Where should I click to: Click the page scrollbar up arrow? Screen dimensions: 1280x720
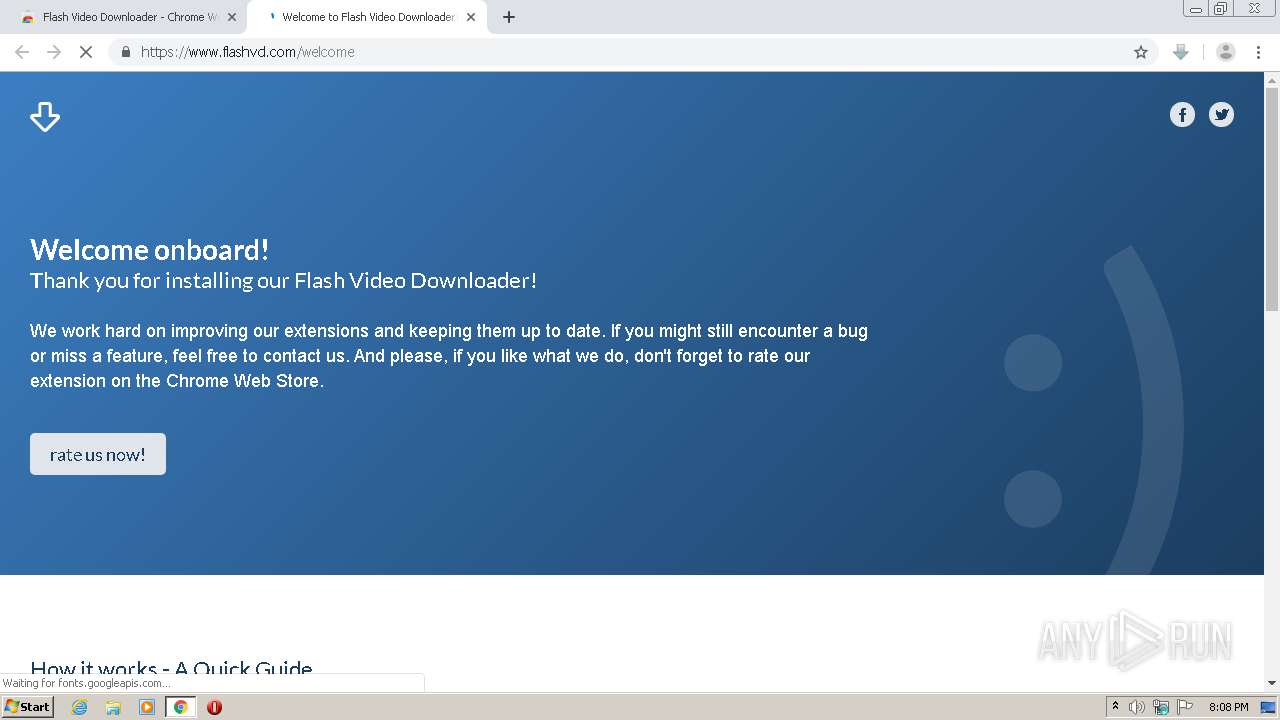pos(1272,79)
